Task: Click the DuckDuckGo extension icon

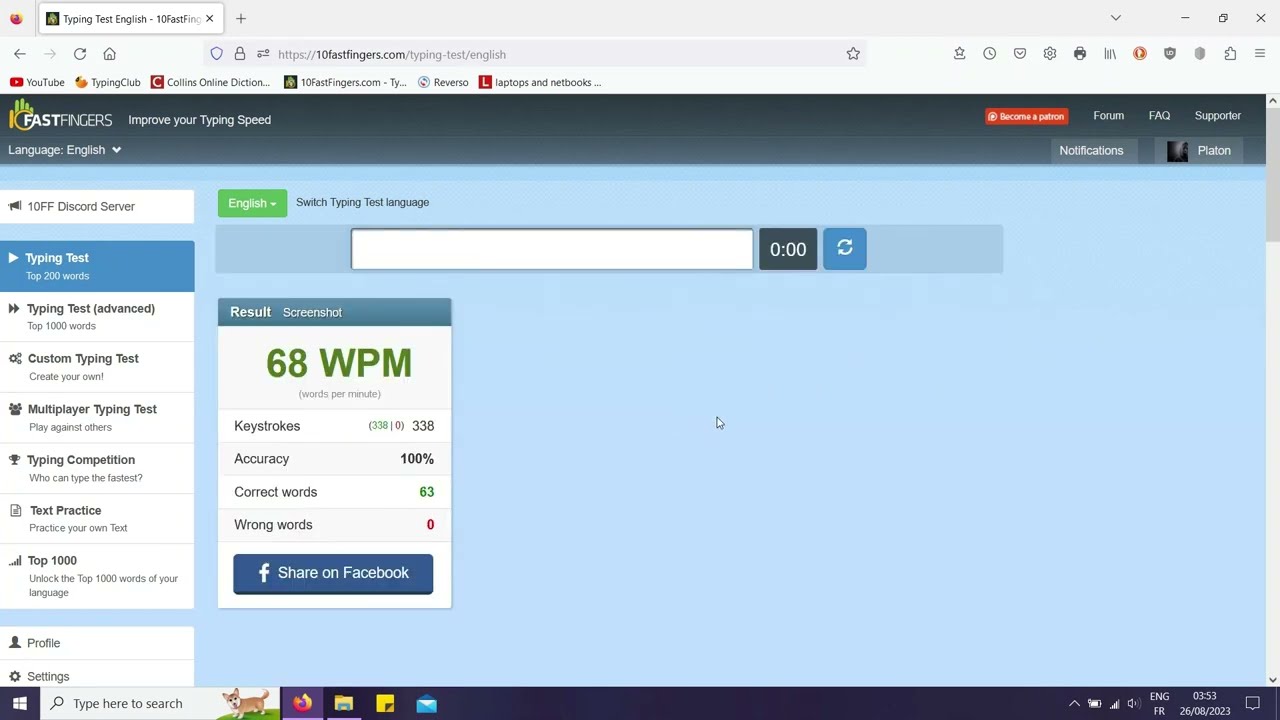Action: [x=1139, y=54]
